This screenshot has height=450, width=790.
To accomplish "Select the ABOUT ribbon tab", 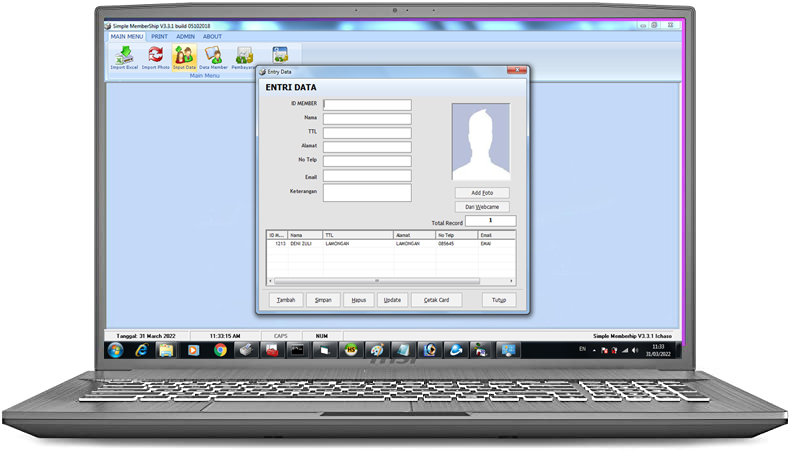I will coord(212,36).
